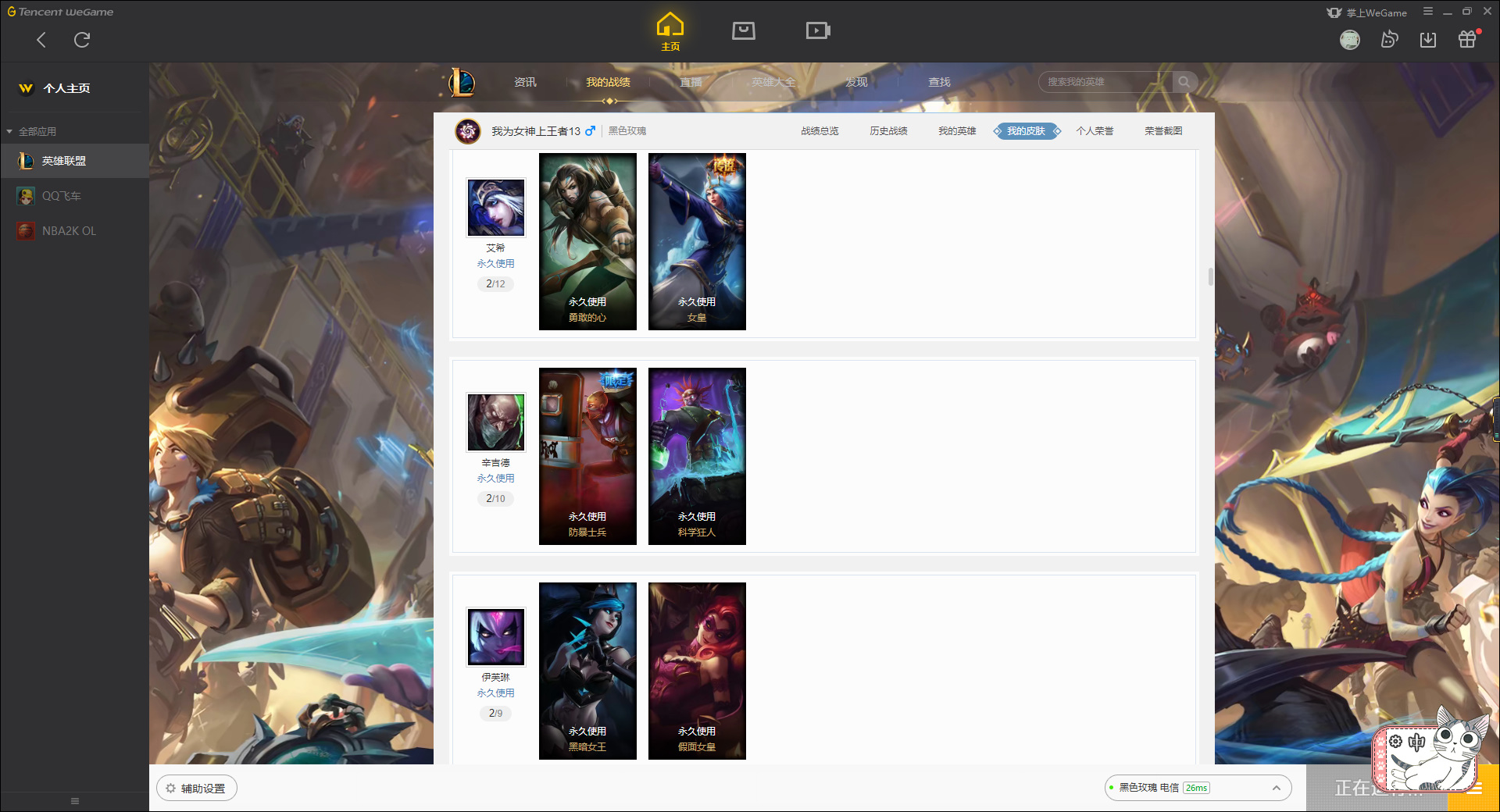Open the 女皇 skin card
This screenshot has width=1500, height=812.
coord(697,241)
